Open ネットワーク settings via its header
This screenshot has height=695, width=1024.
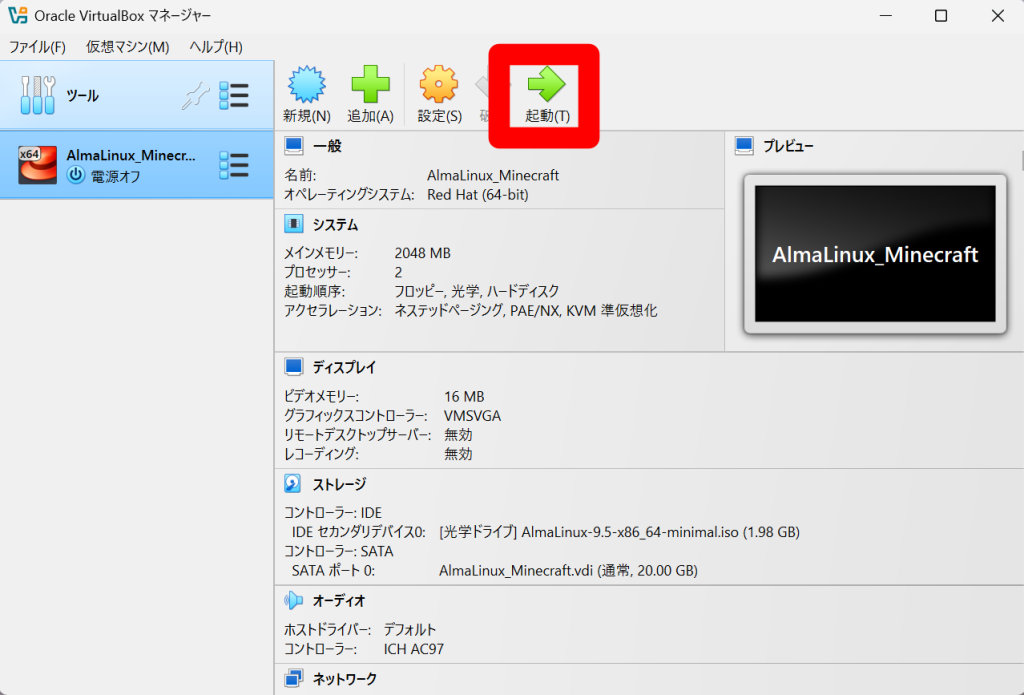coord(345,679)
